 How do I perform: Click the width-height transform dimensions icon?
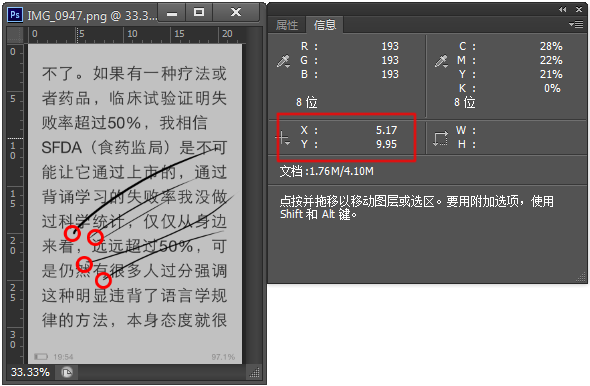point(440,138)
